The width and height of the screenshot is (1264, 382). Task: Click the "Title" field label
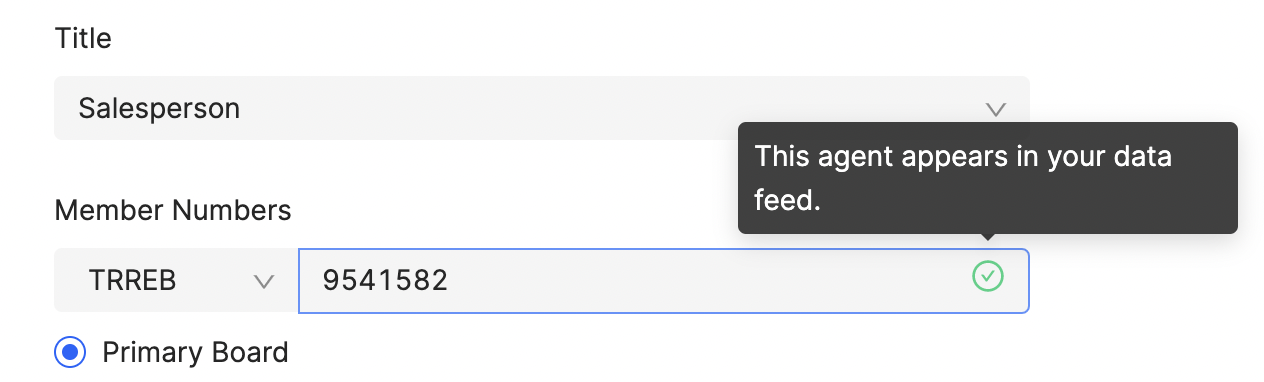point(83,39)
